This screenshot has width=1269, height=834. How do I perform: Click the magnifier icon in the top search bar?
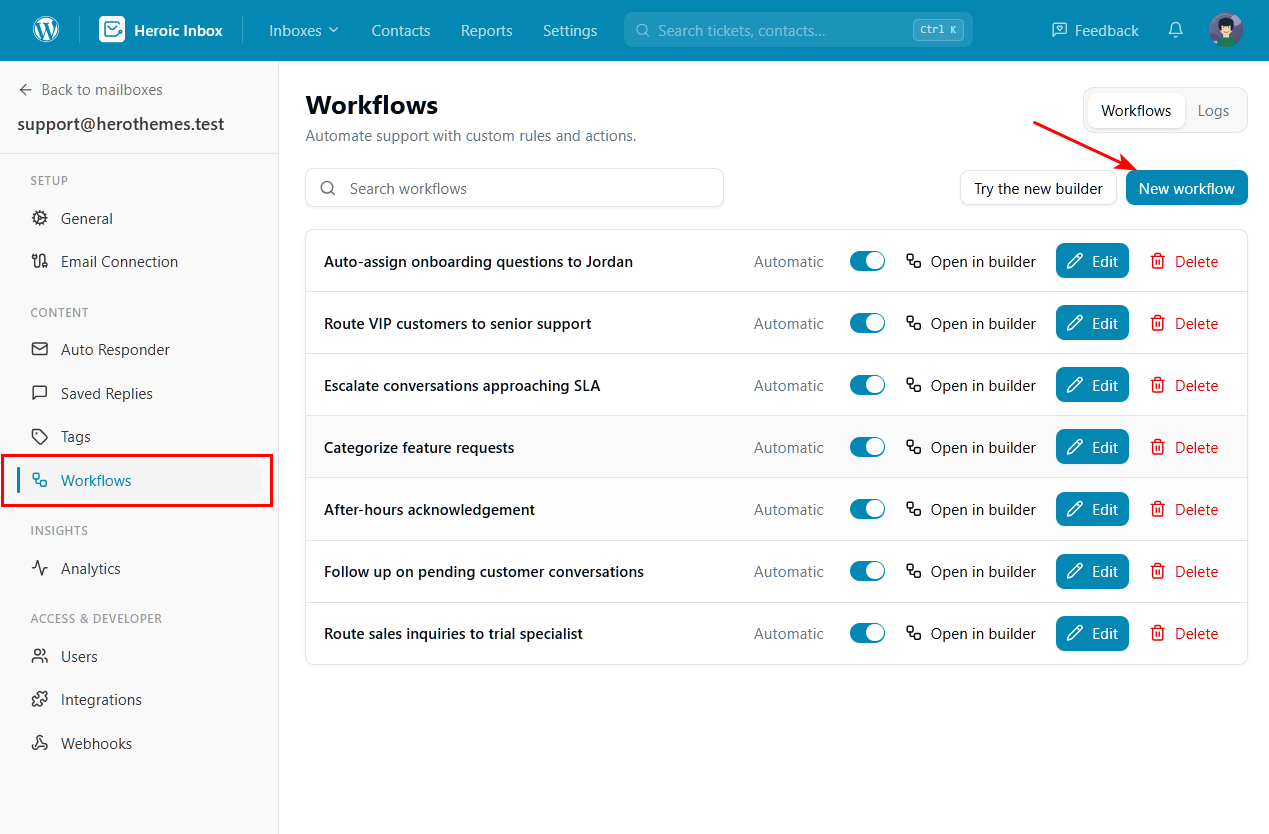[x=643, y=30]
